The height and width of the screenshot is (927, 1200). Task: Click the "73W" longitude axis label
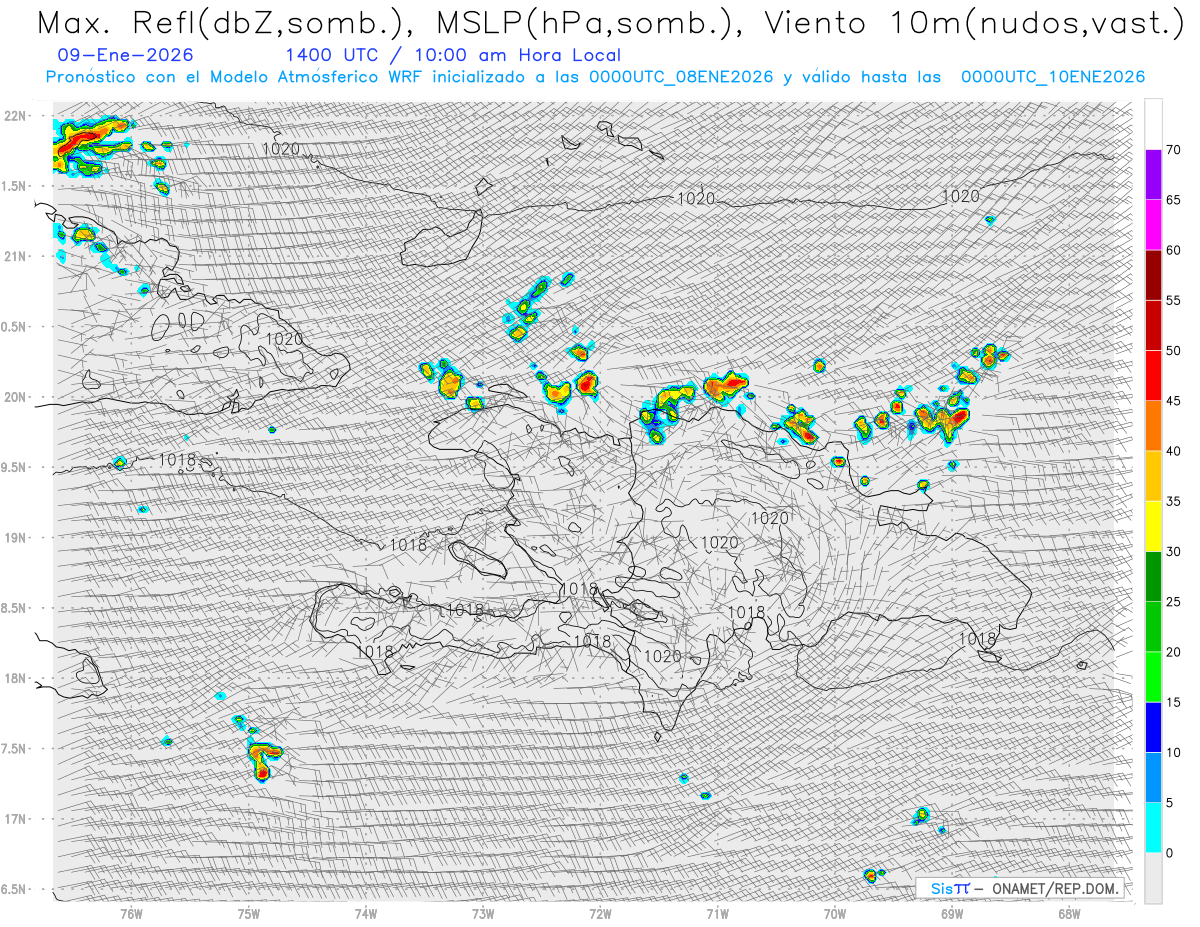(x=483, y=913)
